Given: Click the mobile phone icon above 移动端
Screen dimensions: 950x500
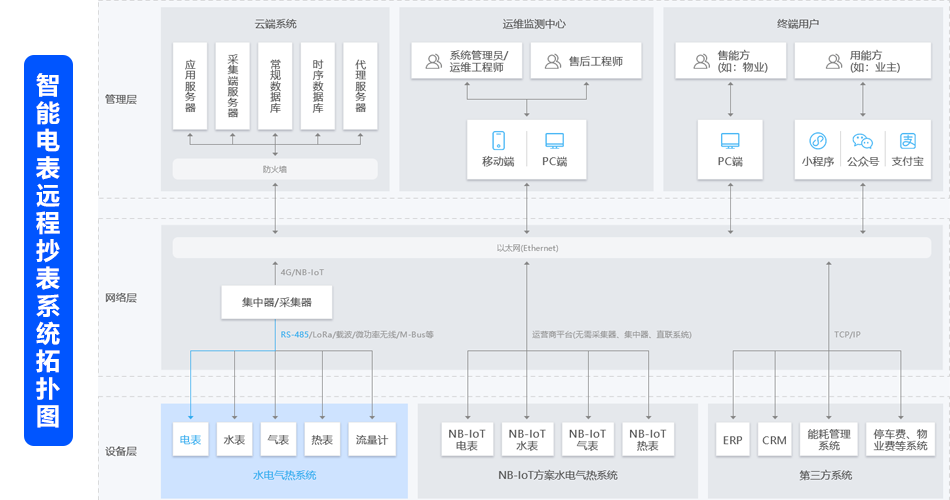Looking at the screenshot, I should click(498, 141).
